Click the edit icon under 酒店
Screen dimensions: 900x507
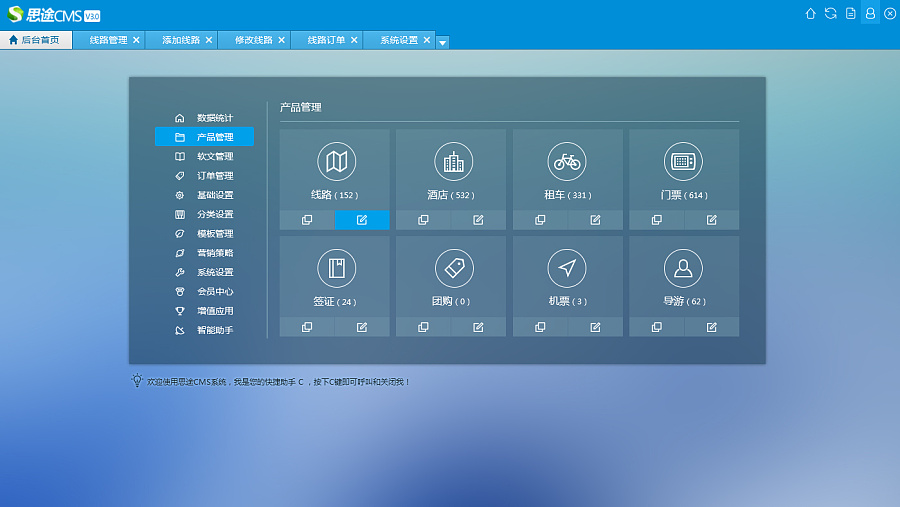click(478, 220)
